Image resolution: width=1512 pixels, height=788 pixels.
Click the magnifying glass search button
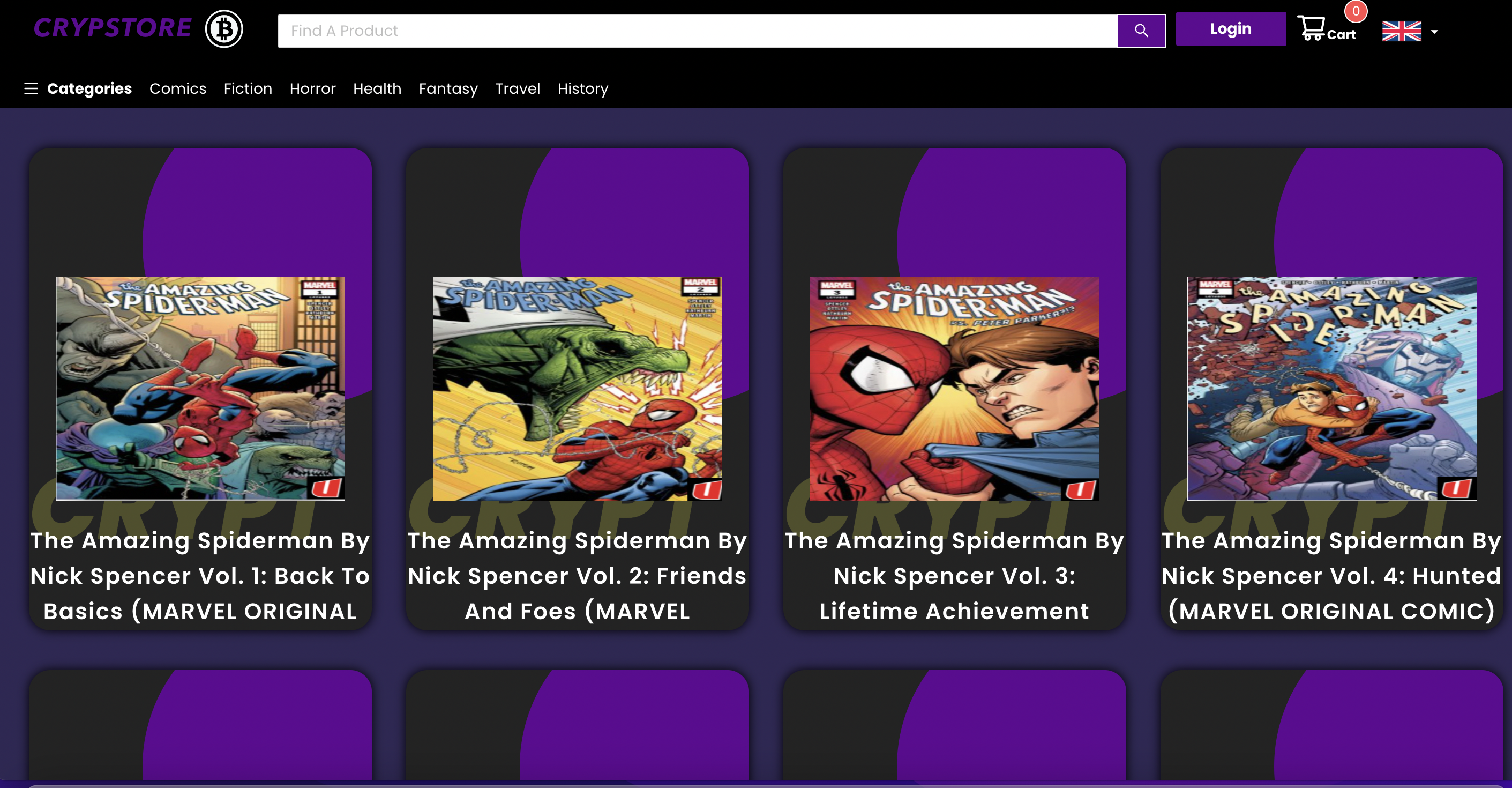[x=1141, y=31]
